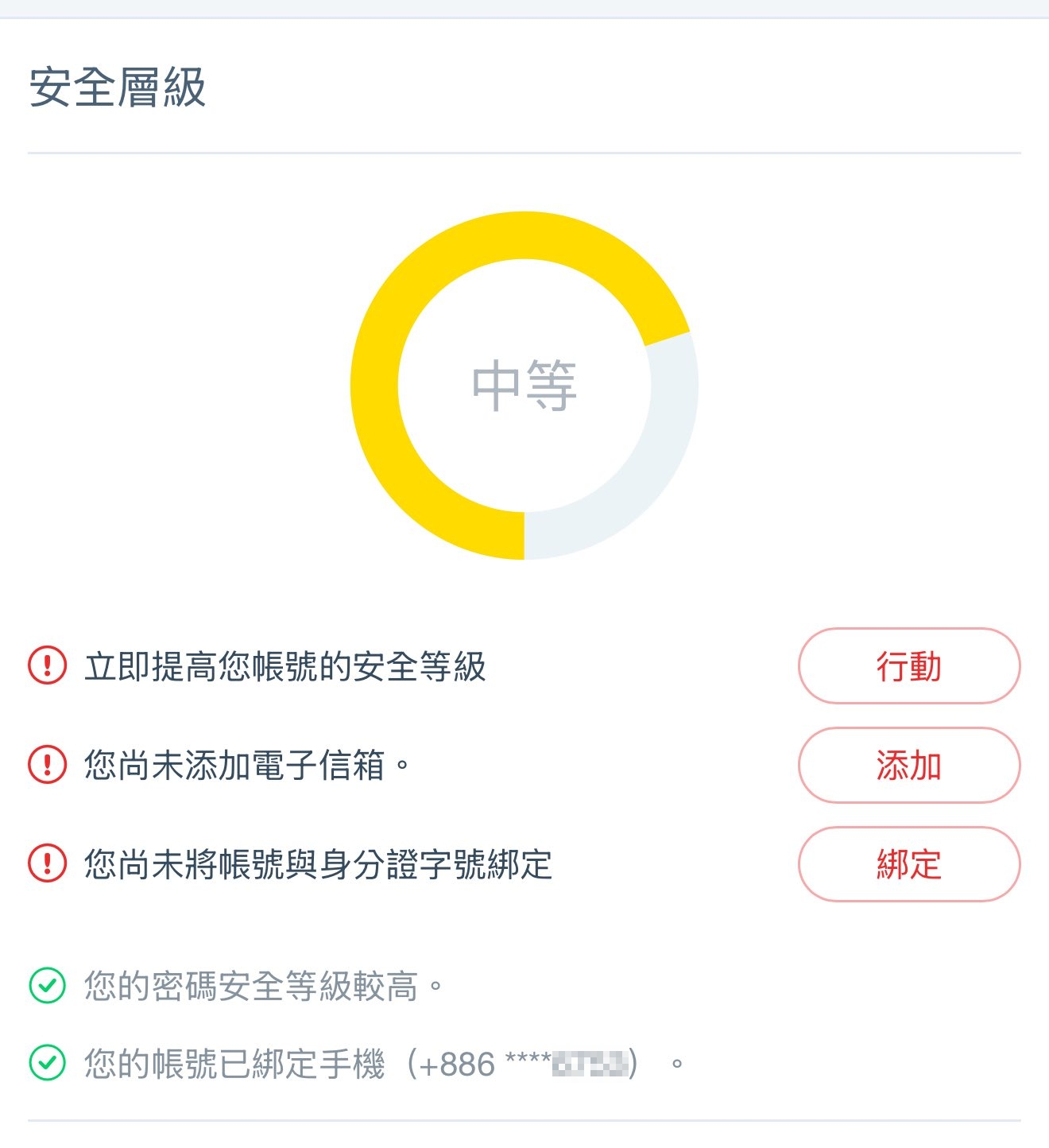
Task: Select the 您尚未將帳號與身分證字號綁定 message
Action: tap(318, 864)
